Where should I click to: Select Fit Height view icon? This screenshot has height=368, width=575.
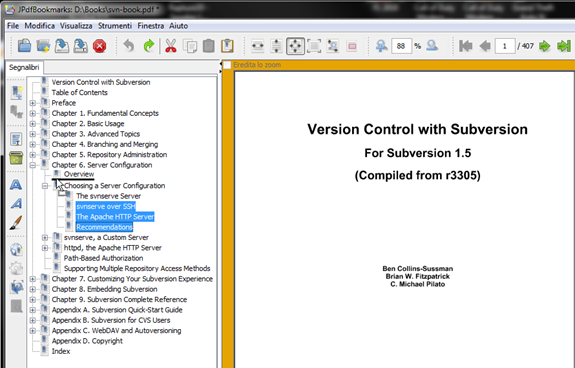[x=276, y=46]
